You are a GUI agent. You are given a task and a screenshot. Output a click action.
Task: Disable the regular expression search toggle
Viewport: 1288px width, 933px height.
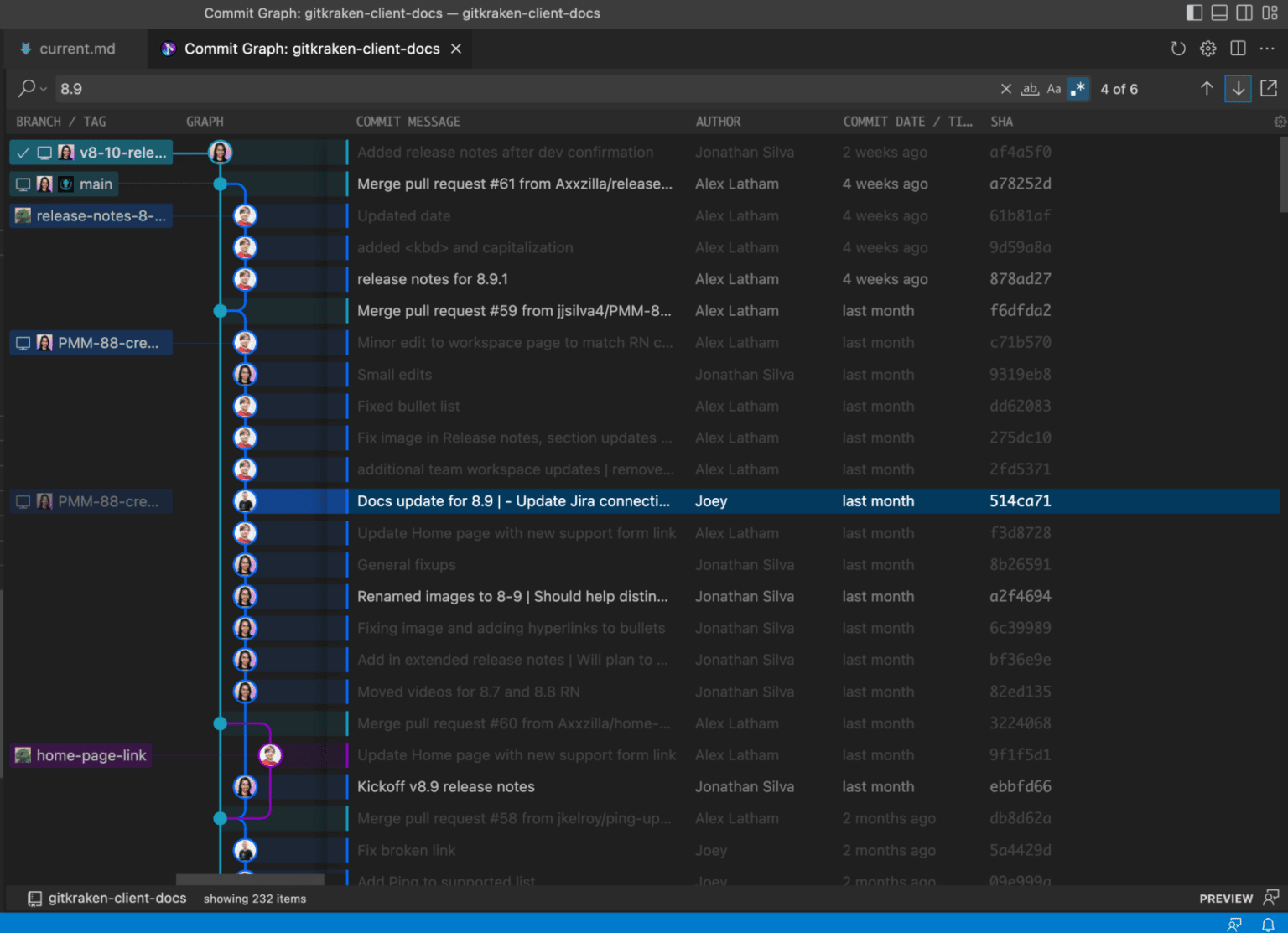tap(1078, 88)
